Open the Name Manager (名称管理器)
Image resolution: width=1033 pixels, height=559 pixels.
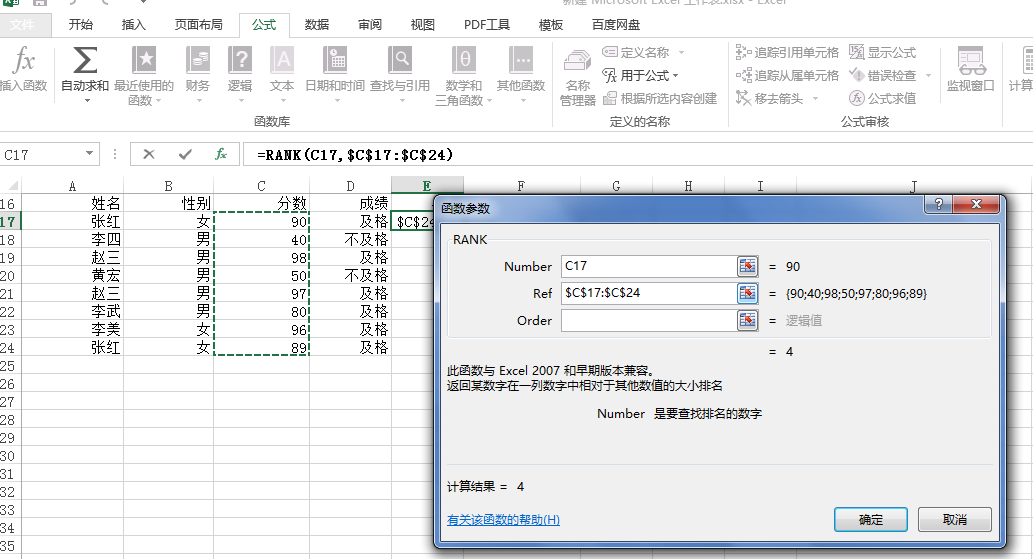(578, 78)
